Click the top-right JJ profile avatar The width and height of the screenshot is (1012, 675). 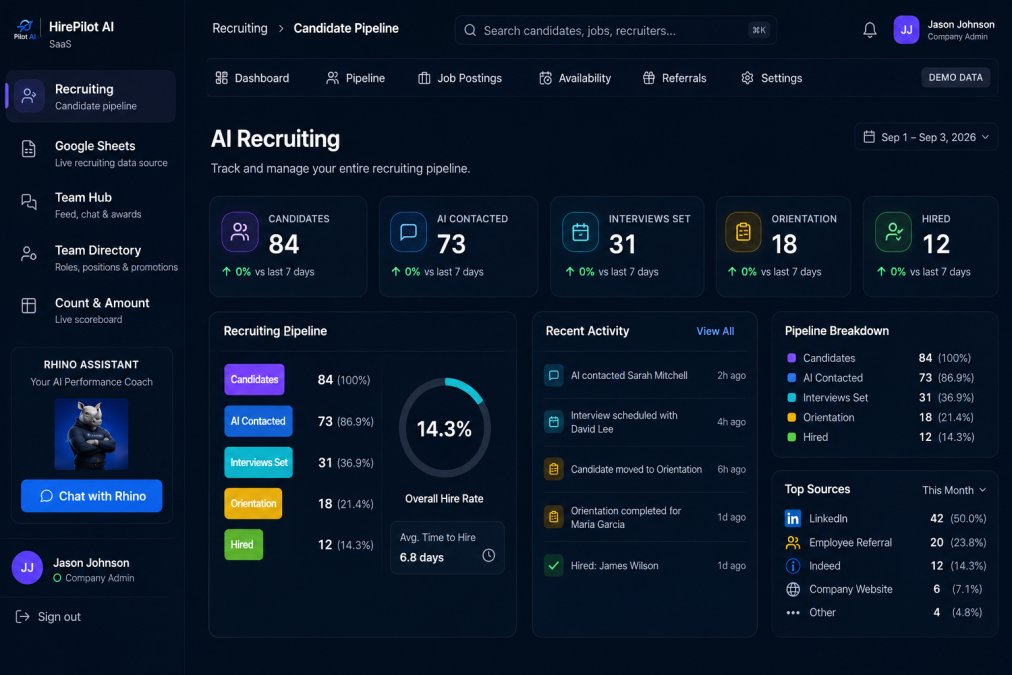pyautogui.click(x=906, y=30)
